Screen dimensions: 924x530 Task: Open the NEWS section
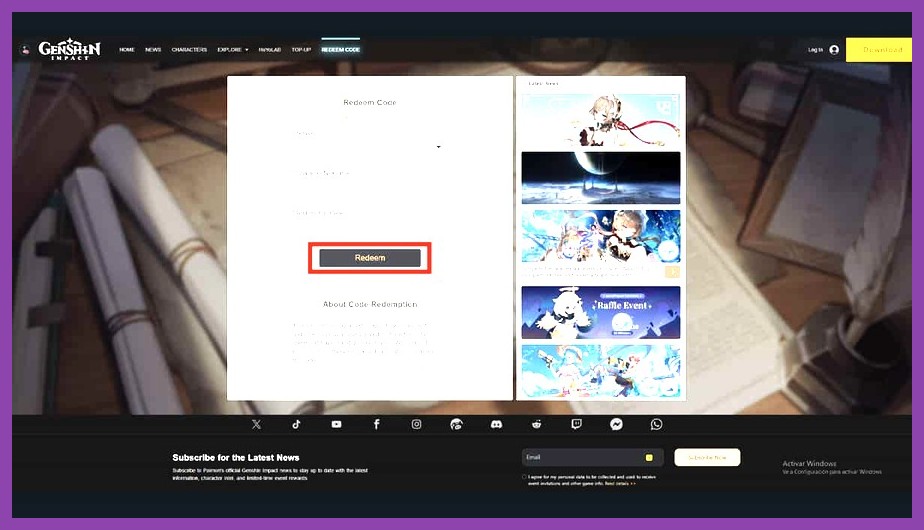[153, 50]
